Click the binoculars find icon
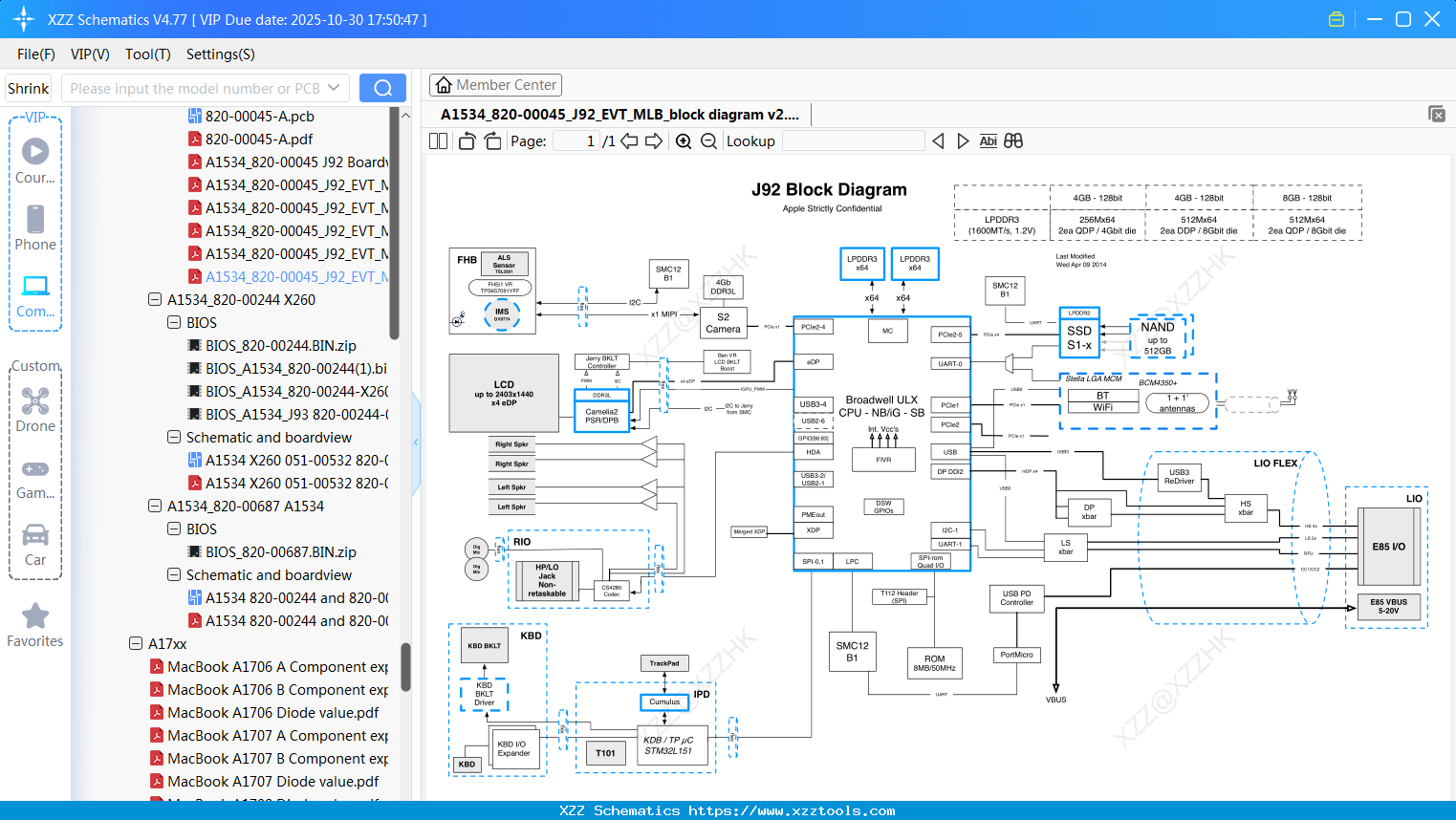 [1013, 141]
